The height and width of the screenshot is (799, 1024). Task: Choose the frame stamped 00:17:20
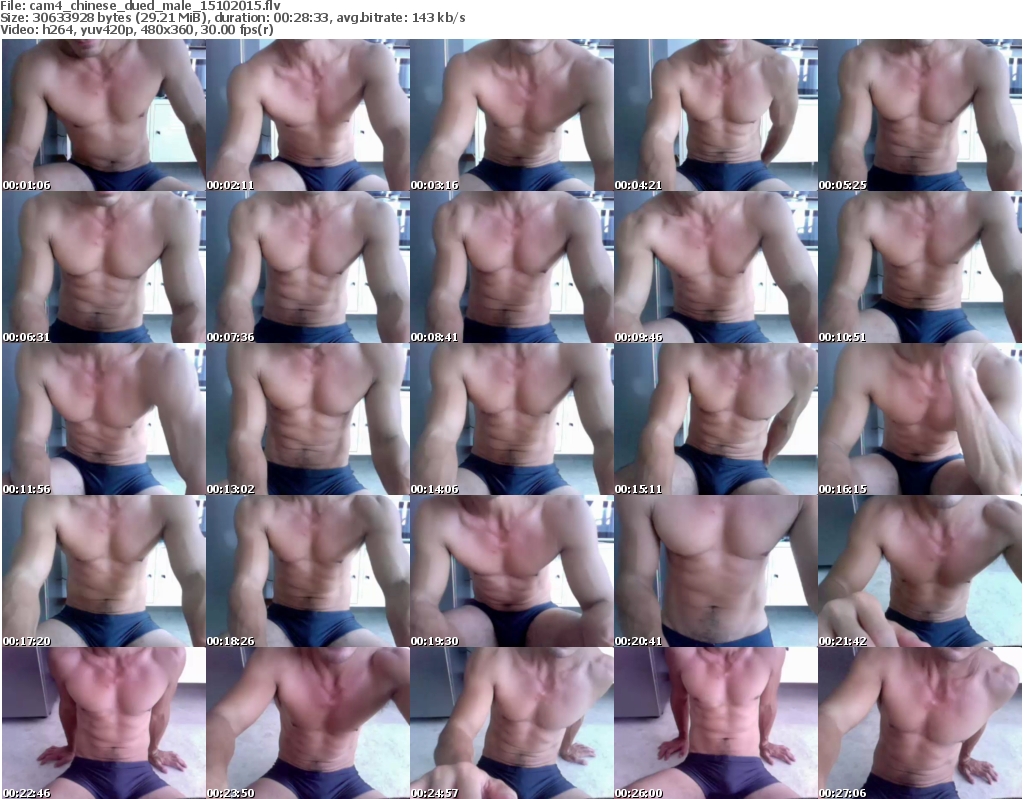coord(104,571)
